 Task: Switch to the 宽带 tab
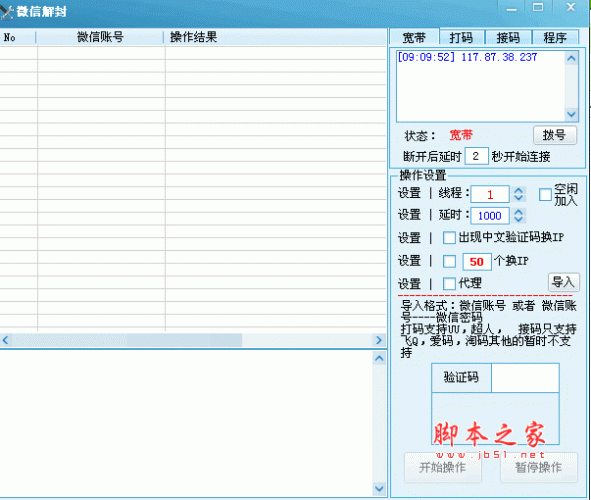(x=414, y=37)
